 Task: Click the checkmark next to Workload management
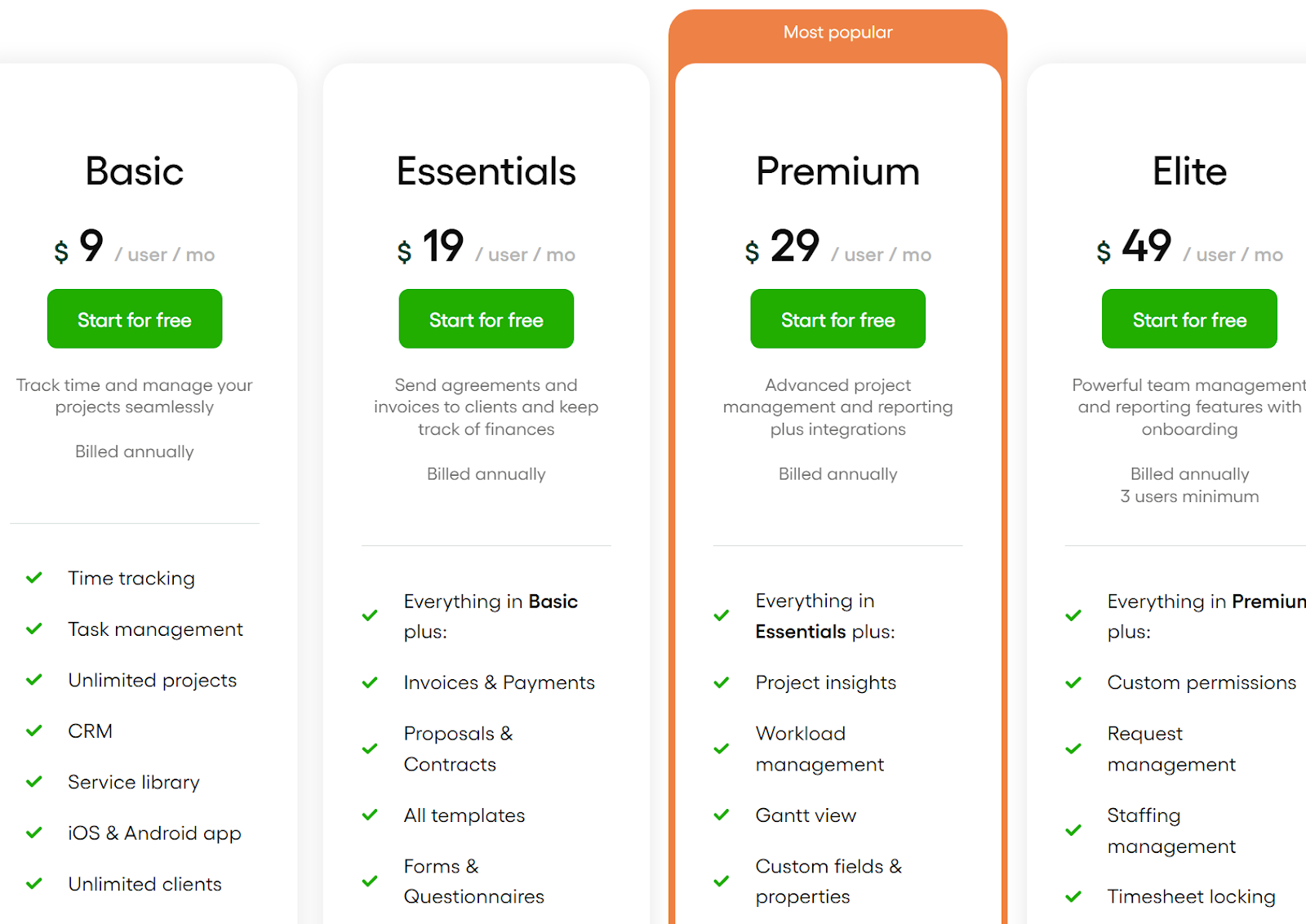point(722,749)
